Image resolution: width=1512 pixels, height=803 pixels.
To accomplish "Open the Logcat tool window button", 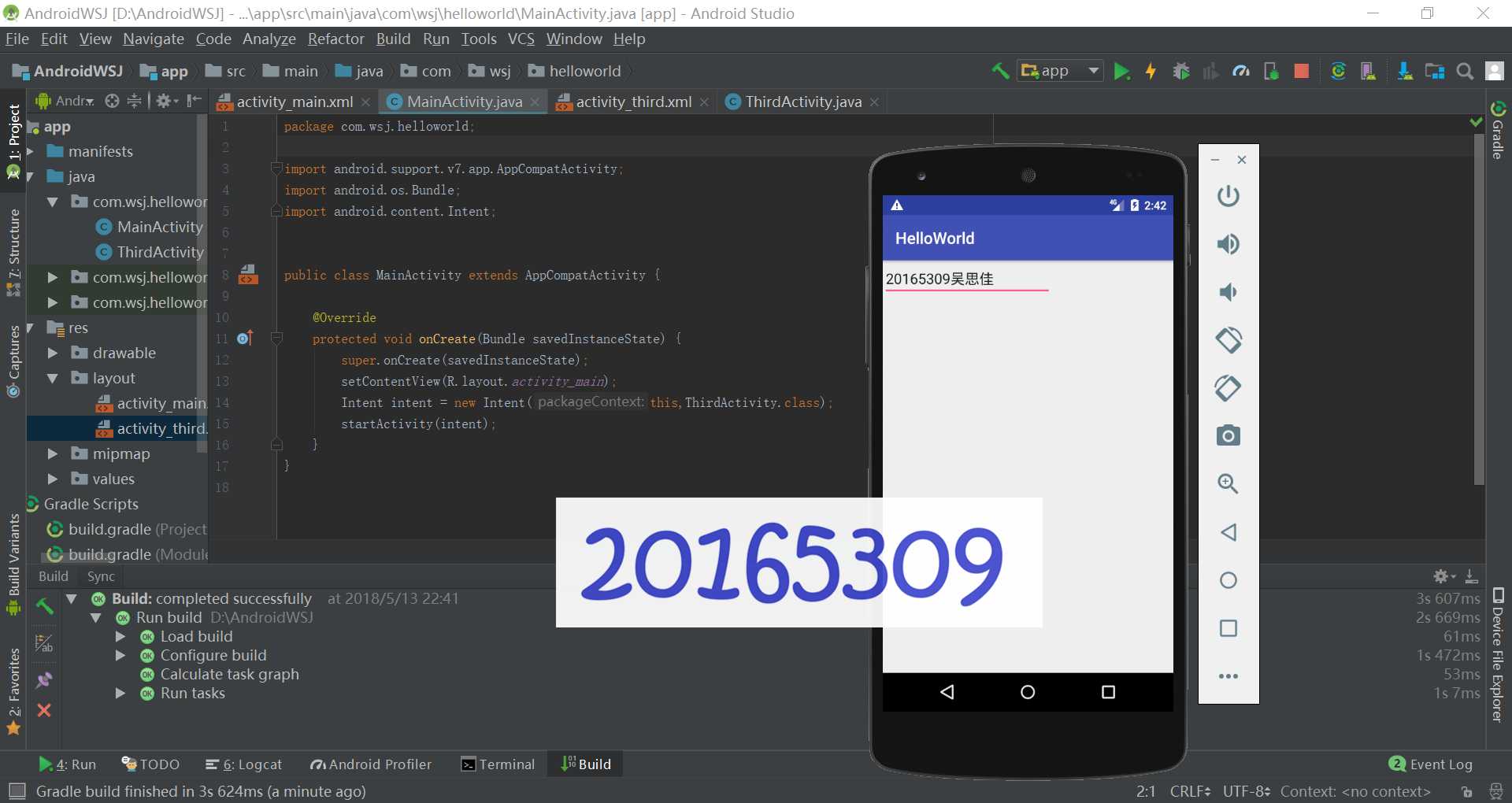I will tap(243, 764).
